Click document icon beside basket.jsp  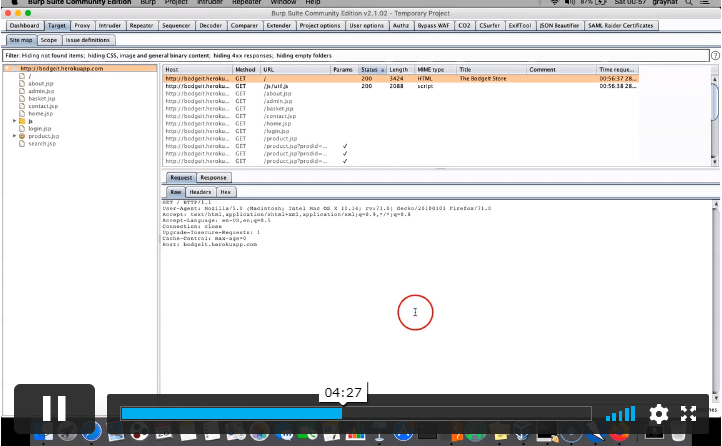(22, 98)
